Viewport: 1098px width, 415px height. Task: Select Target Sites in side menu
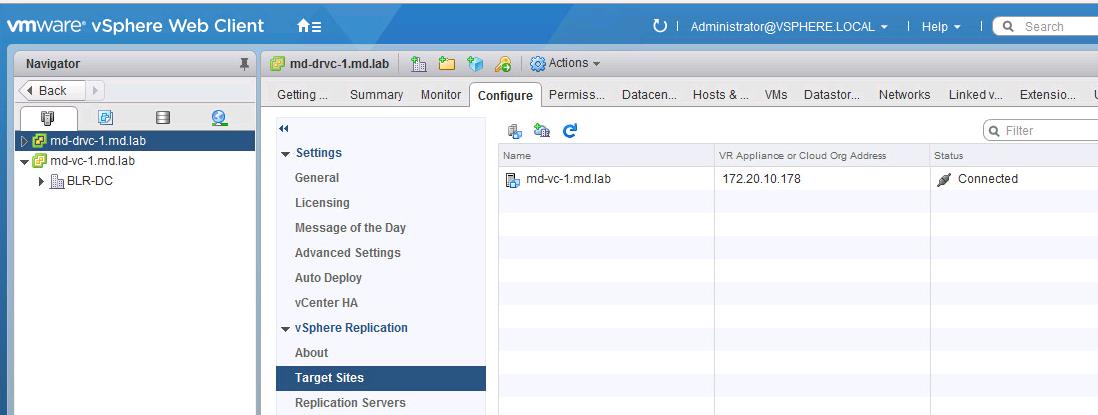pos(380,378)
